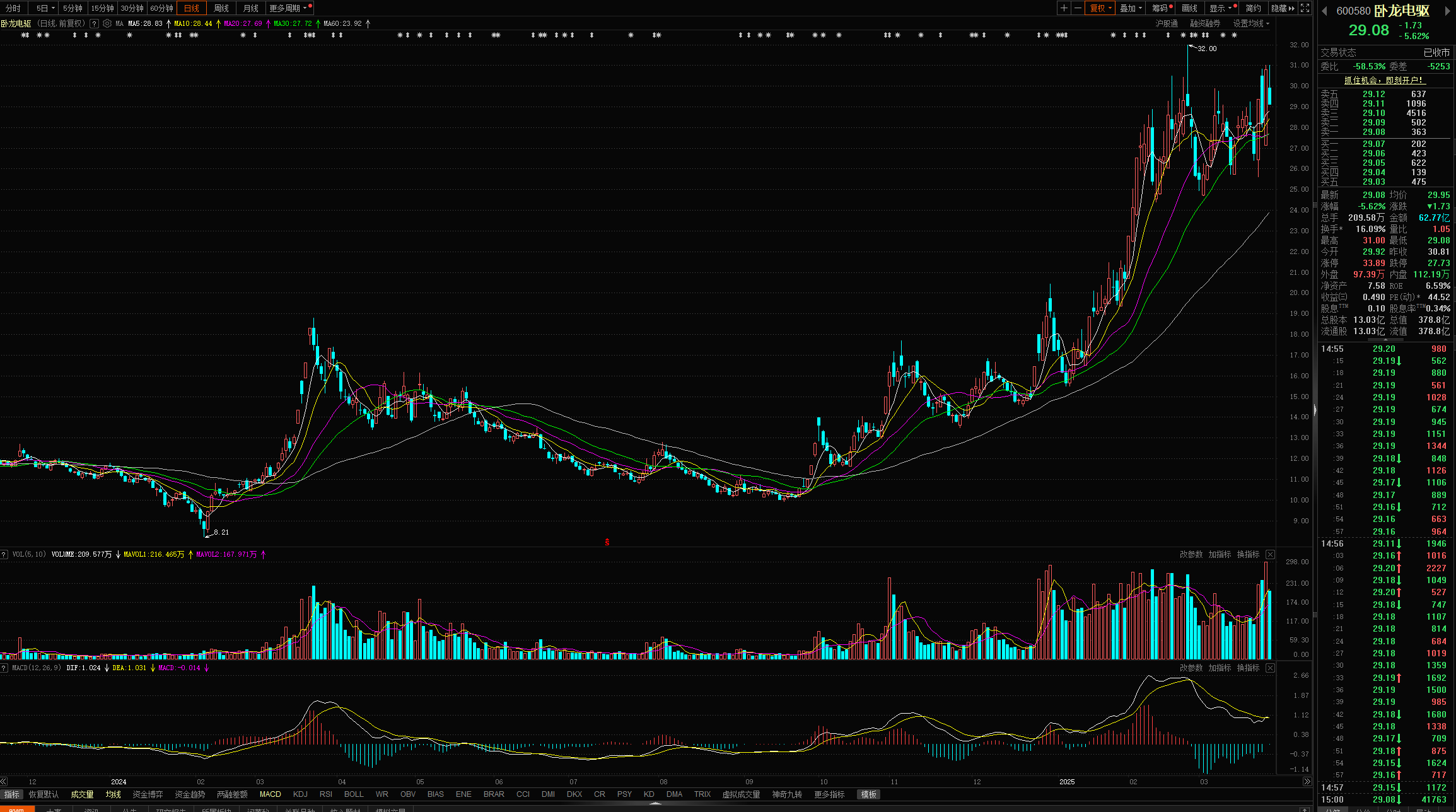This screenshot has height=812, width=1456.
Task: Go to next stock arrow
Action: click(1448, 11)
